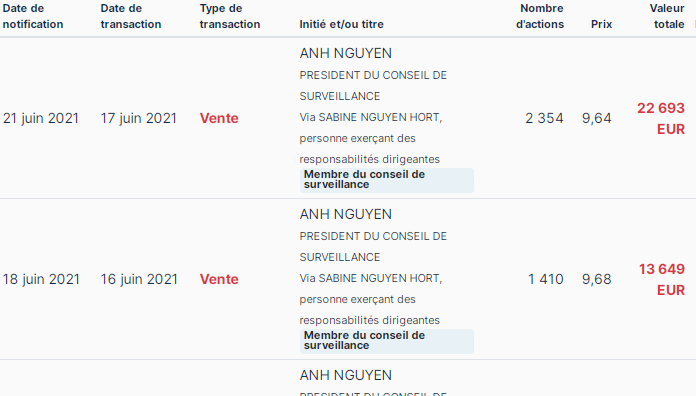
Task: Select the Initié et/ou titre header
Action: [x=341, y=24]
